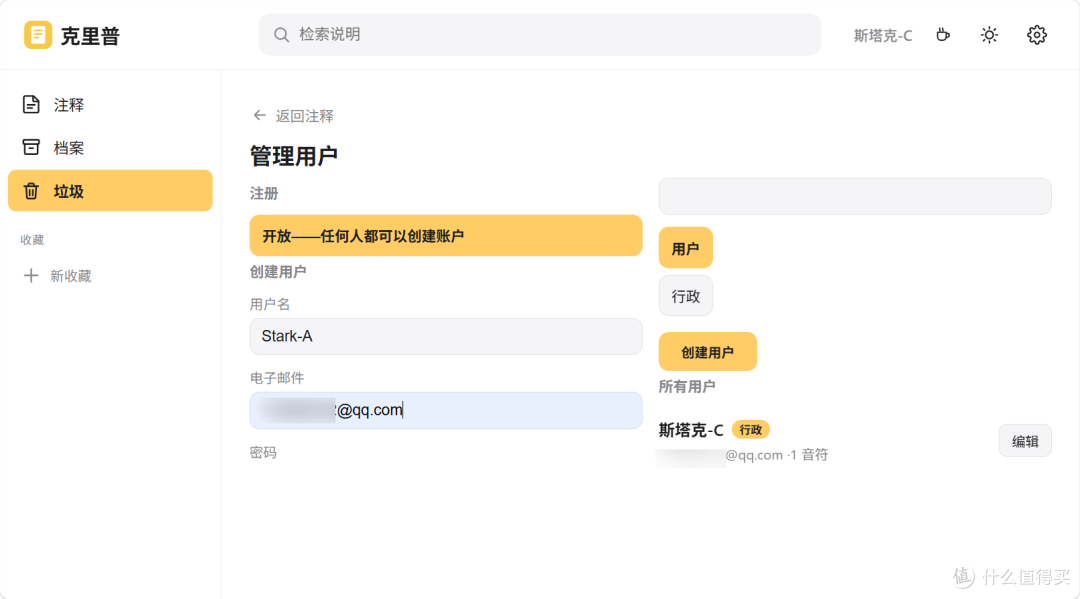Click the 用户名 field containing Stark-A
The width and height of the screenshot is (1080, 599).
446,336
